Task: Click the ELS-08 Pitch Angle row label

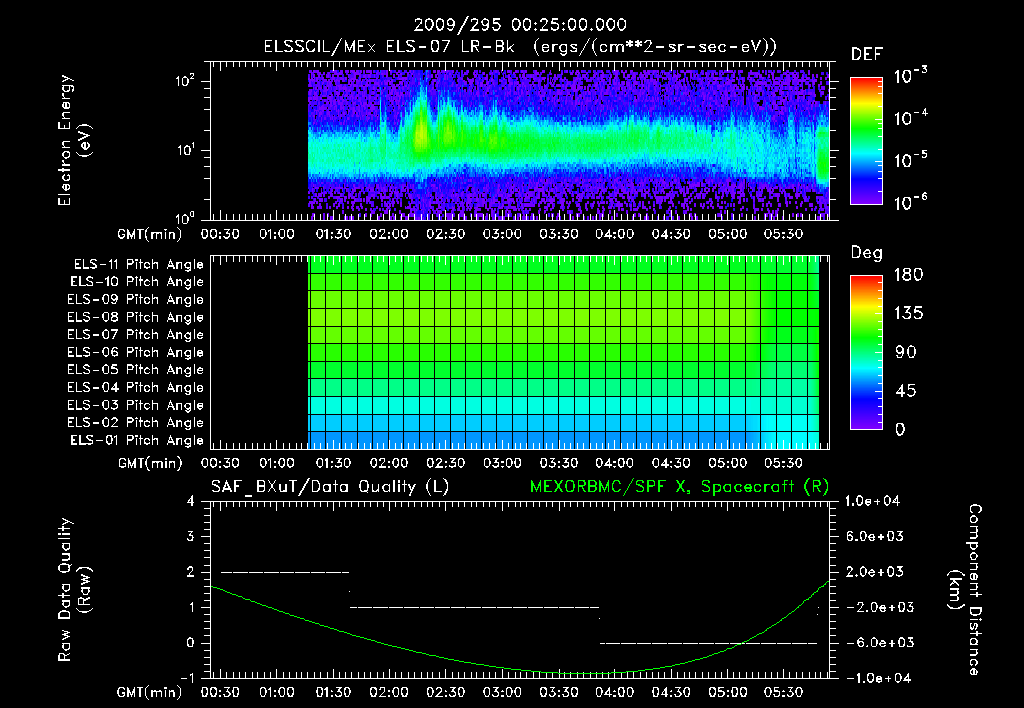Action: (135, 317)
